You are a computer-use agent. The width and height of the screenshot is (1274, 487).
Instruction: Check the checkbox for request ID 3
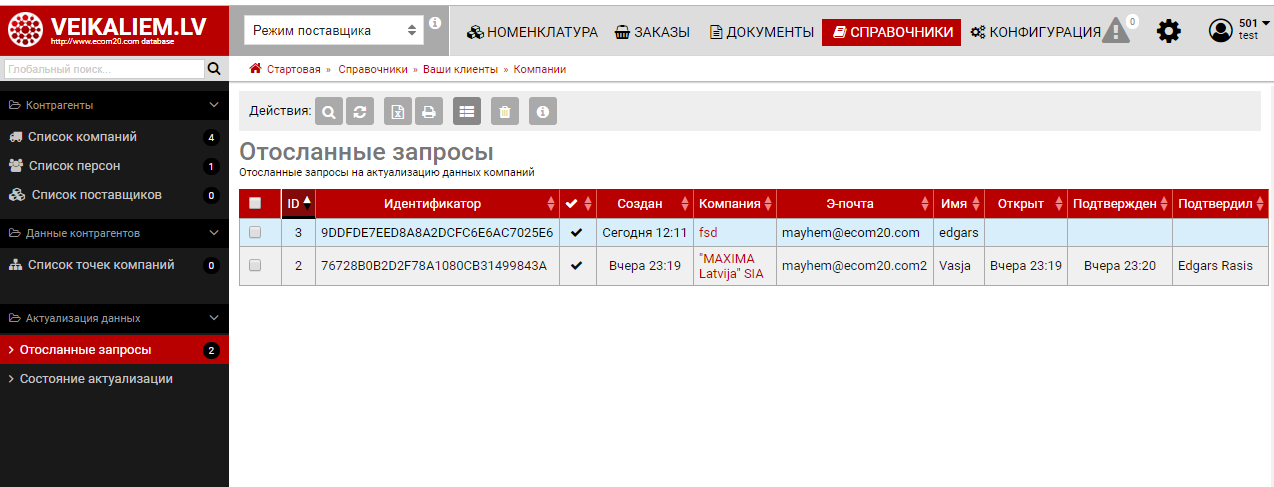pos(255,232)
